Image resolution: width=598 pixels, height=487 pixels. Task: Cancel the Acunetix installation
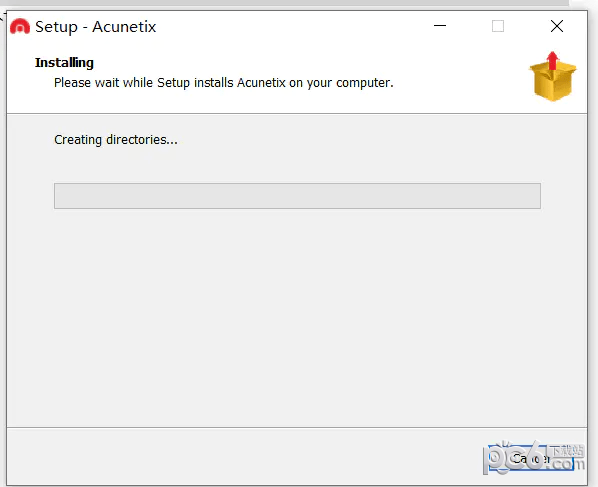[531, 458]
